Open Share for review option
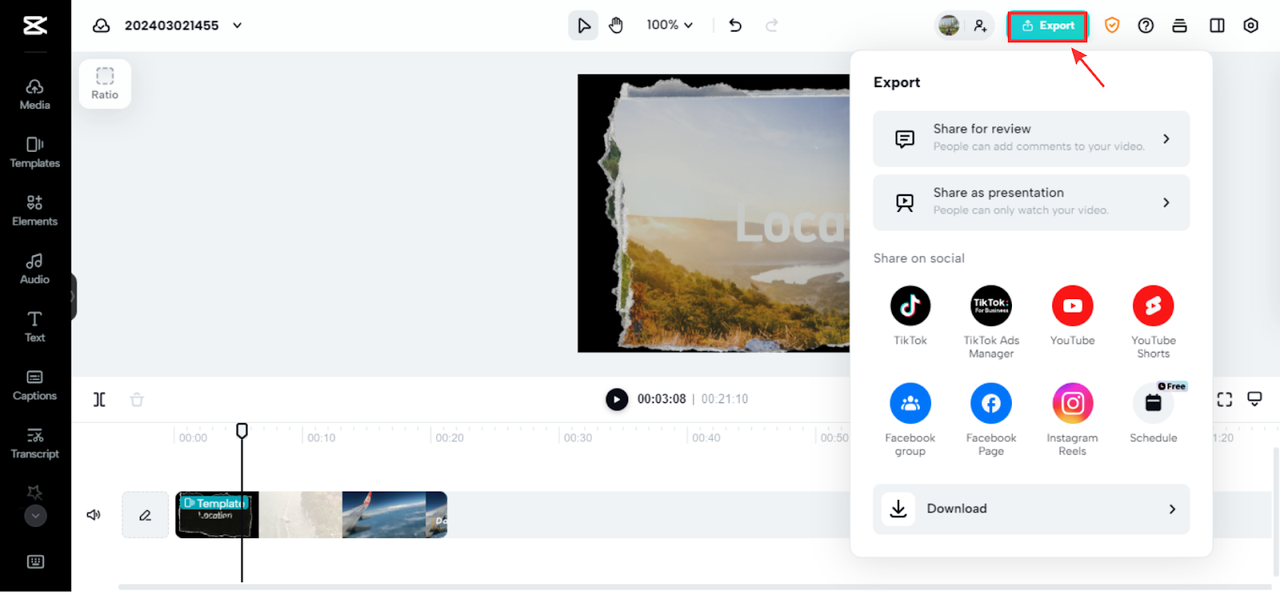This screenshot has height=595, width=1280. tap(1031, 139)
